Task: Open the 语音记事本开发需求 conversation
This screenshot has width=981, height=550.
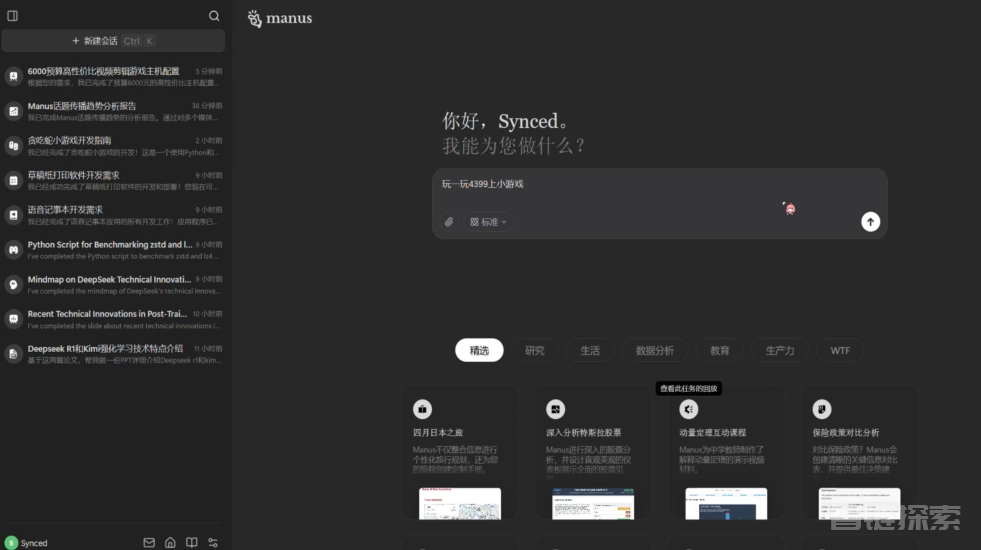Action: (113, 215)
